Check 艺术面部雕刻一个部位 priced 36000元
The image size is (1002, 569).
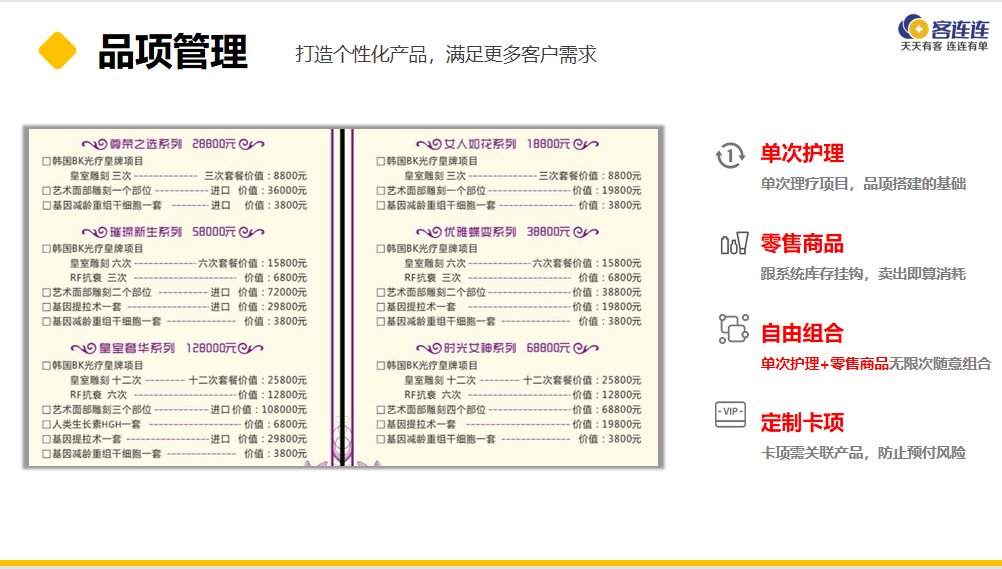46,191
